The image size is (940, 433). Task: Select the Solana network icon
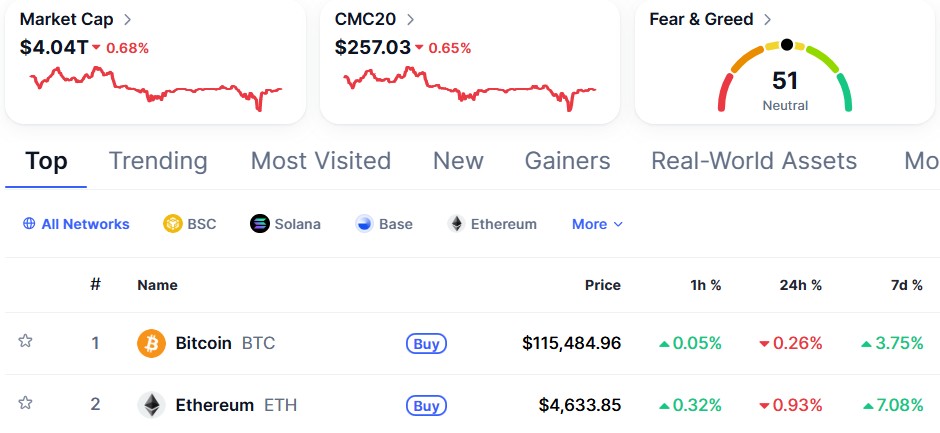[260, 224]
